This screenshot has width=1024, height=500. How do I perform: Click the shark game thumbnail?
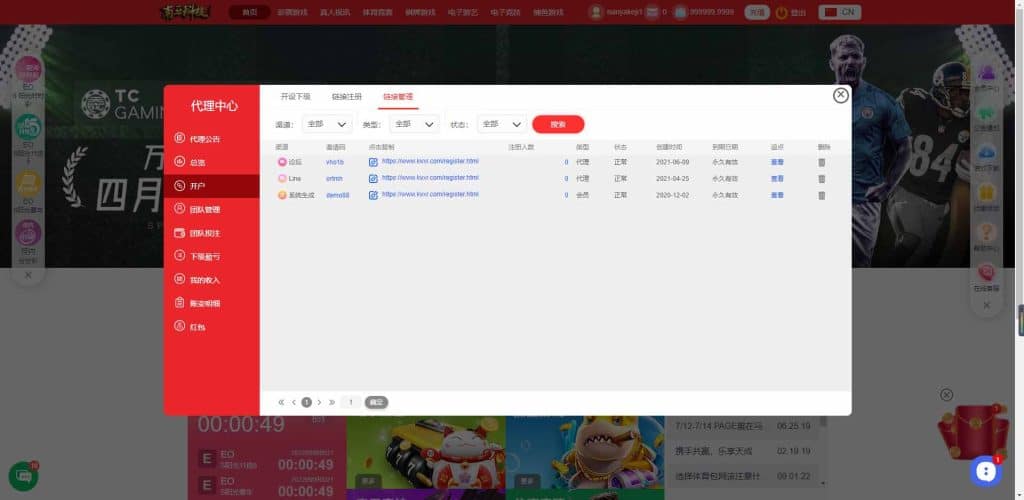coord(585,453)
